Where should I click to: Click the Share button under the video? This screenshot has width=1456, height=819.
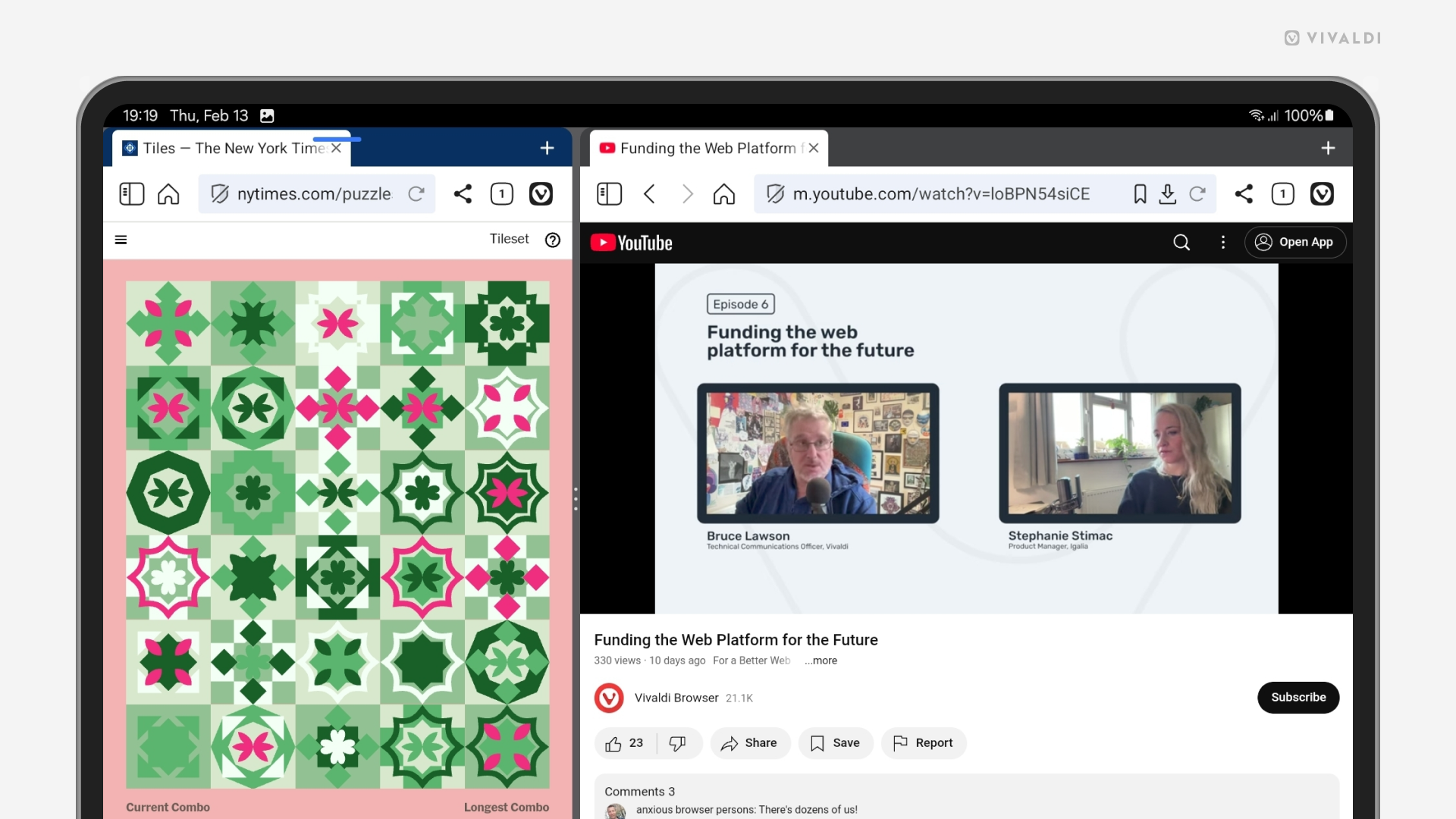pos(750,743)
